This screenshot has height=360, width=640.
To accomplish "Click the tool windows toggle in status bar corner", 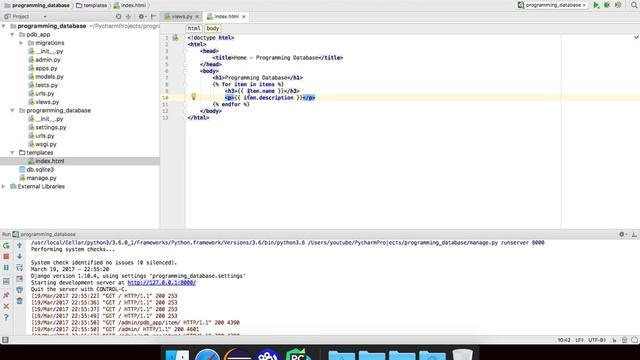I will click(5, 340).
